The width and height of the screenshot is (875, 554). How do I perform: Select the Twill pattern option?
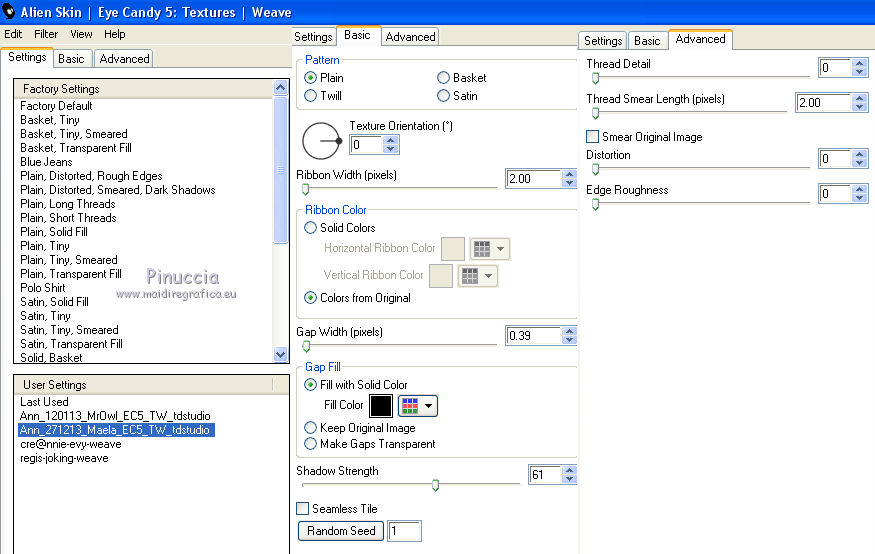tap(310, 95)
